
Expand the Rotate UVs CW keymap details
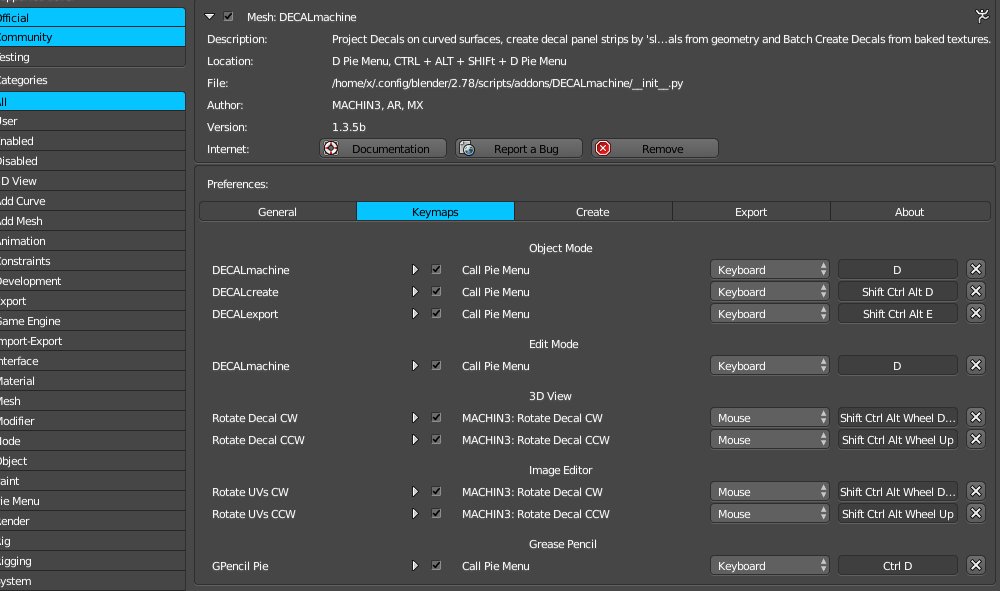click(x=415, y=492)
